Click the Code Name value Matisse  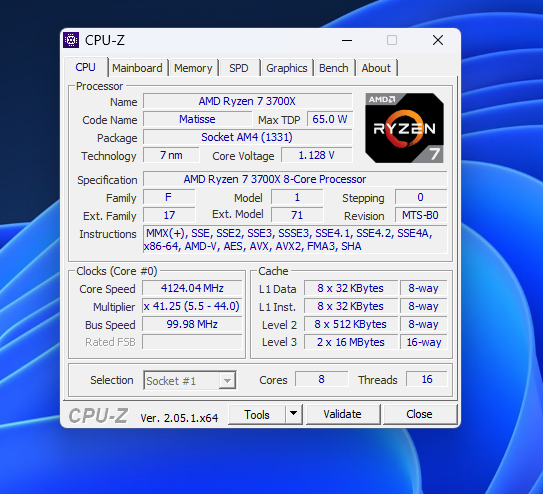click(x=197, y=119)
